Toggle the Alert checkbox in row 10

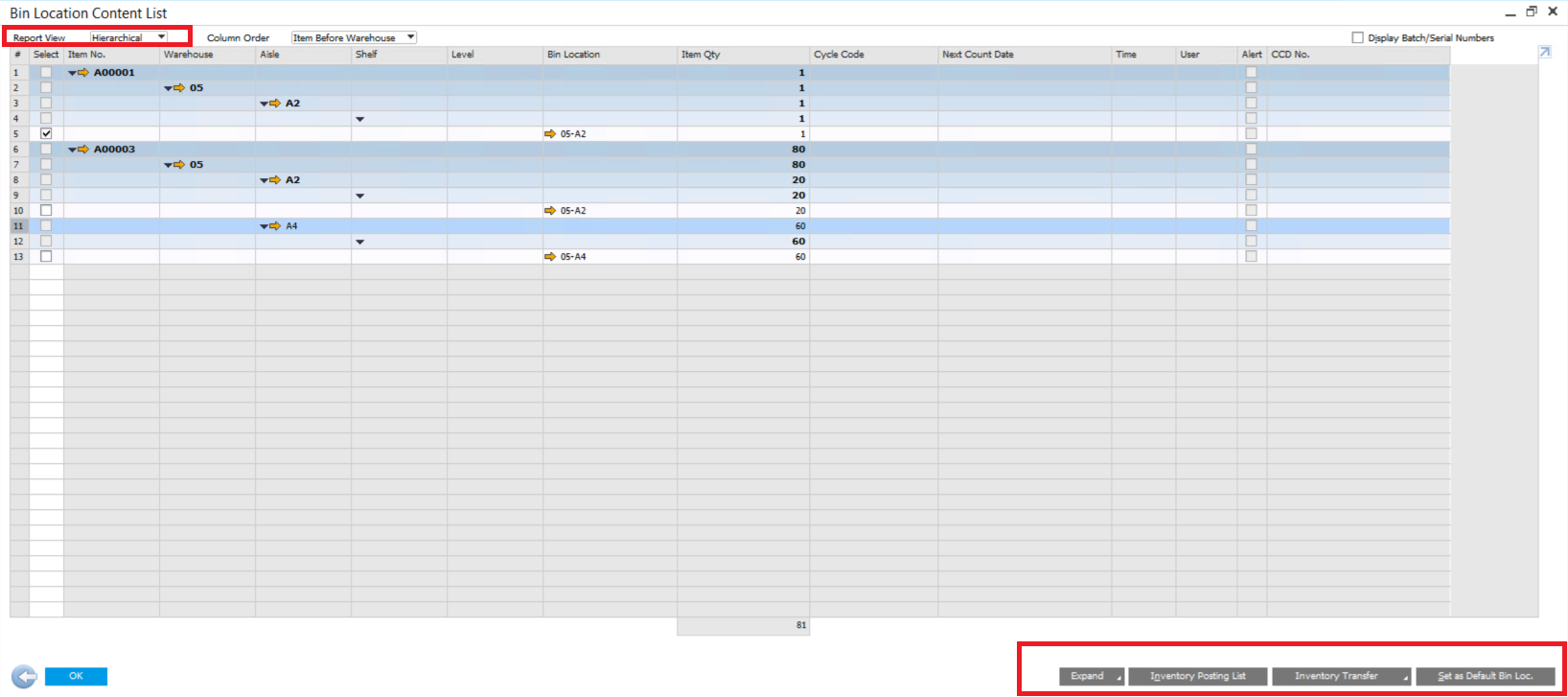tap(1251, 211)
